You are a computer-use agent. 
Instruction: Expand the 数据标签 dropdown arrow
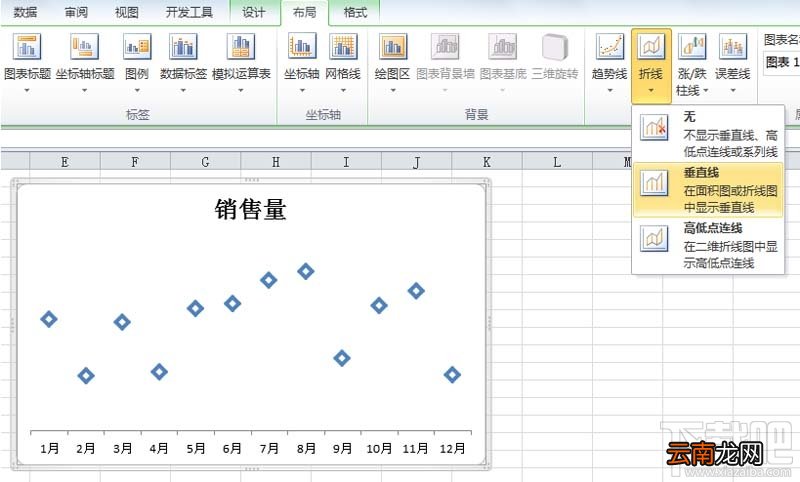point(183,90)
